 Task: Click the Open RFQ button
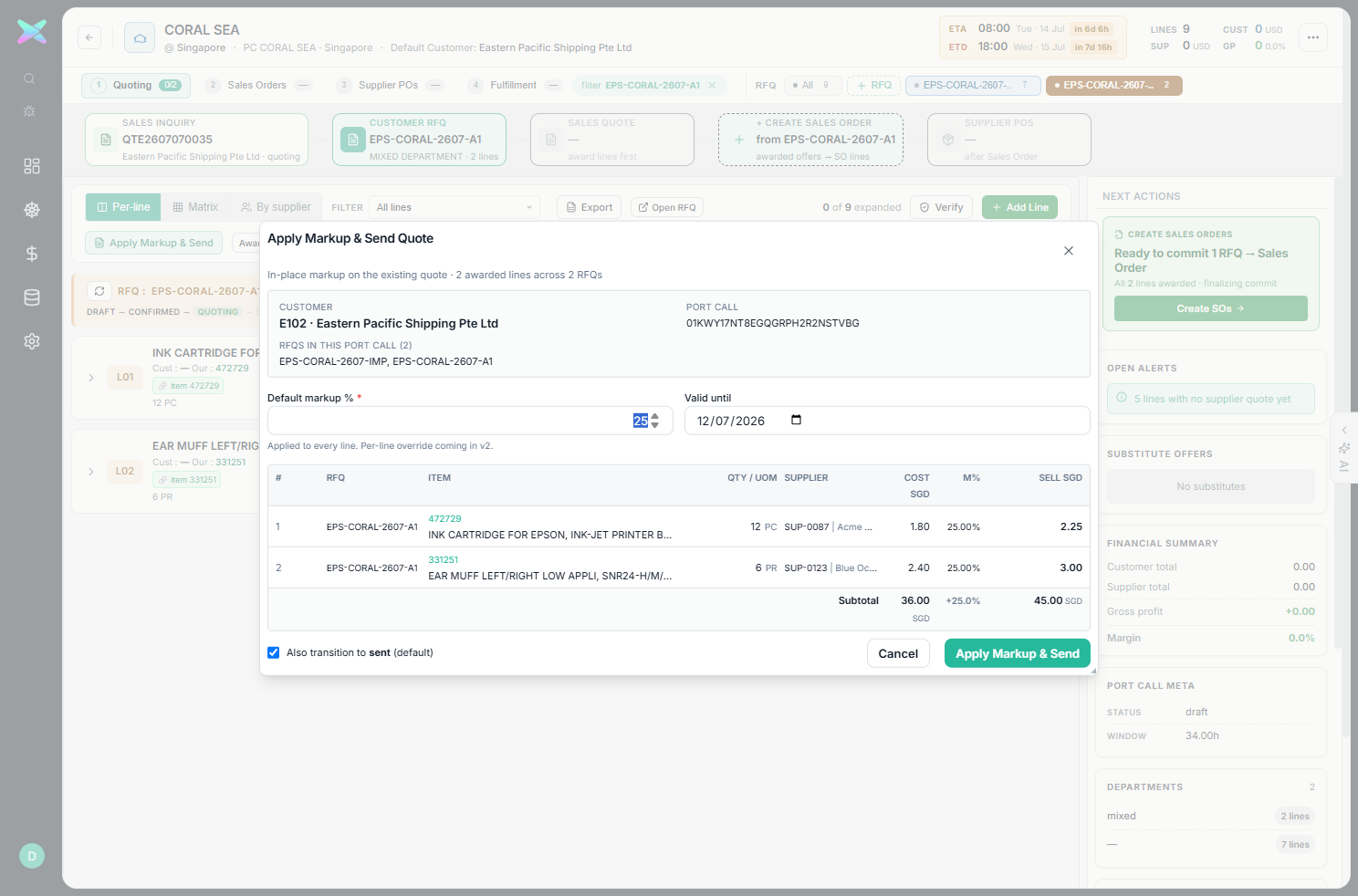pyautogui.click(x=667, y=207)
